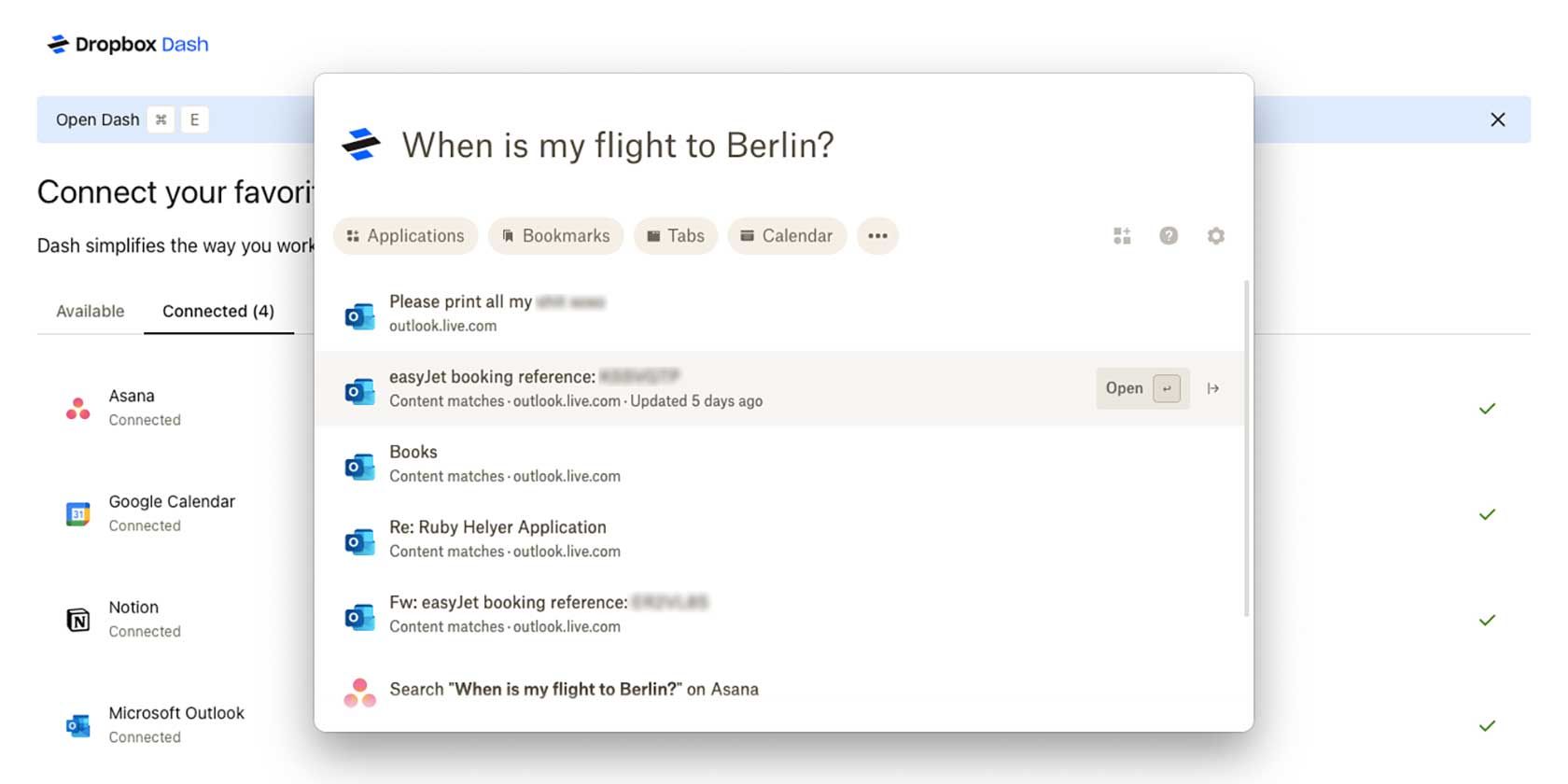The width and height of the screenshot is (1568, 784).
Task: Toggle the green checkmark for Asana
Action: coord(1487,409)
